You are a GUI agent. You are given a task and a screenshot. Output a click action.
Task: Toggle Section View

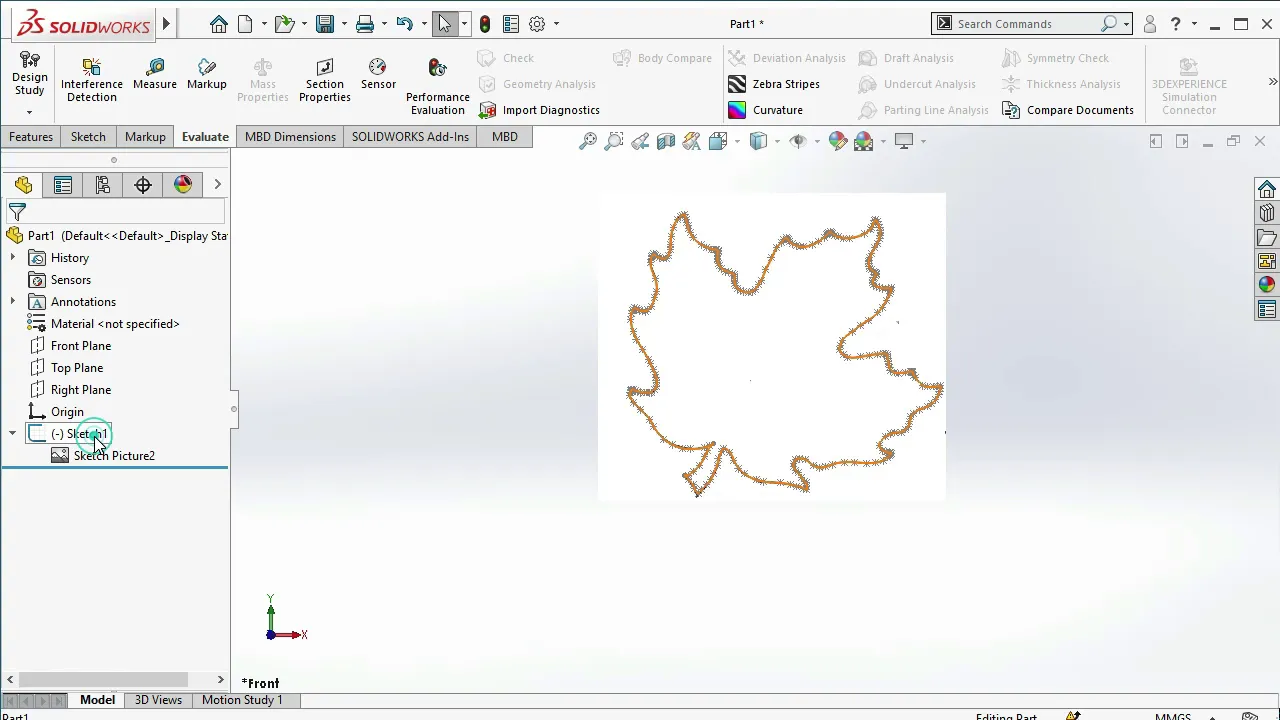[x=666, y=141]
